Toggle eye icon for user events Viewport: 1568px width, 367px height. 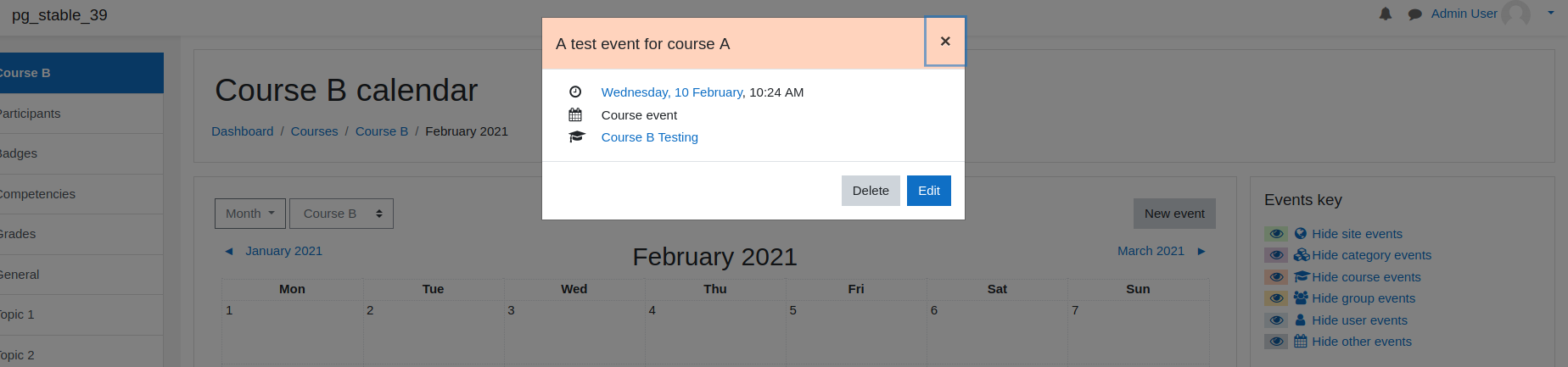[1276, 320]
